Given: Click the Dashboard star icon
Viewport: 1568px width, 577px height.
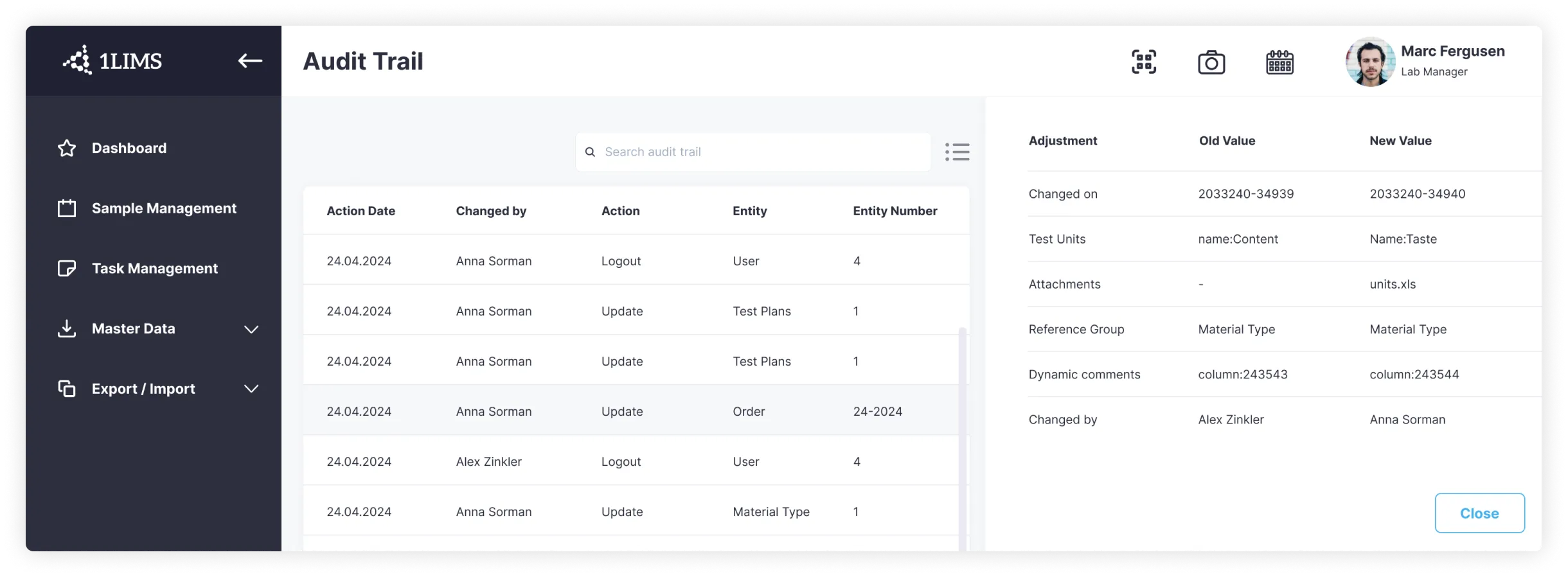Looking at the screenshot, I should pos(67,148).
